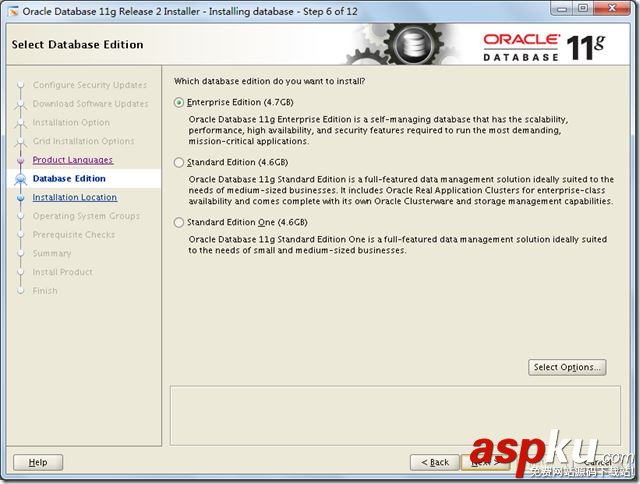Click the Standard Edition One description text
640x484 pixels.
pyautogui.click(x=398, y=245)
